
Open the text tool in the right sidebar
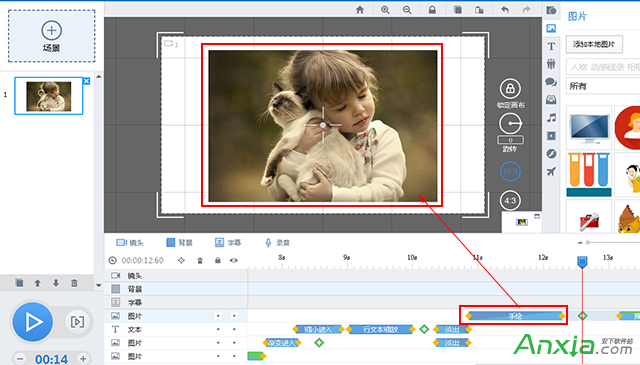[x=551, y=46]
